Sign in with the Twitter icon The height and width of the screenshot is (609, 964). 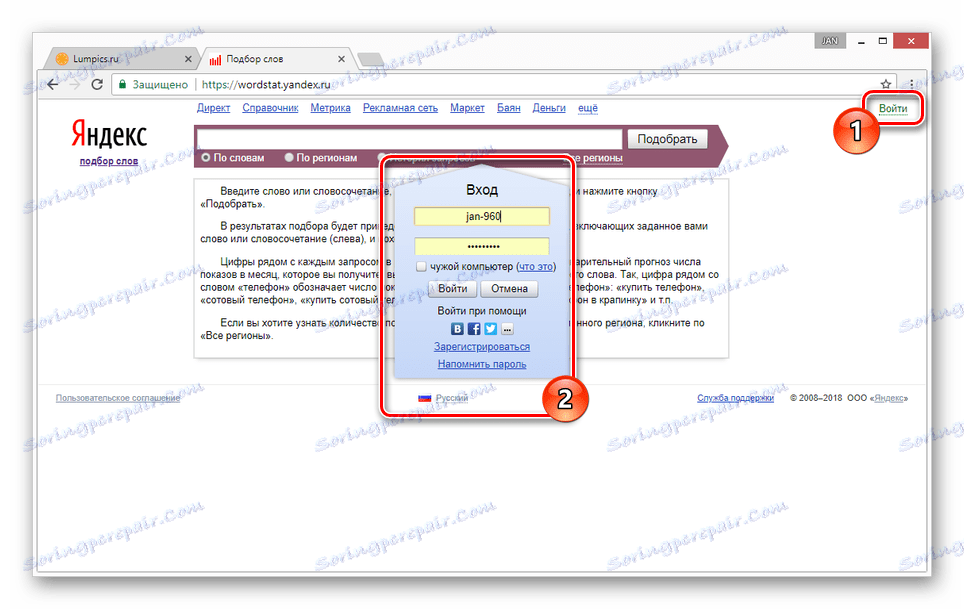coord(491,329)
